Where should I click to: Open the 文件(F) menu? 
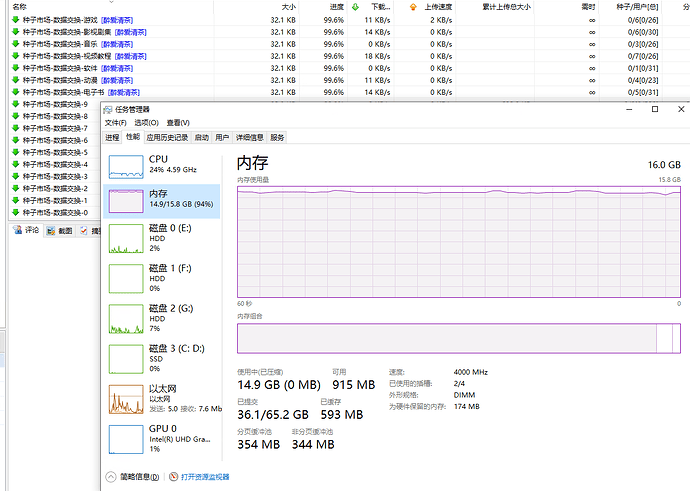pos(115,123)
